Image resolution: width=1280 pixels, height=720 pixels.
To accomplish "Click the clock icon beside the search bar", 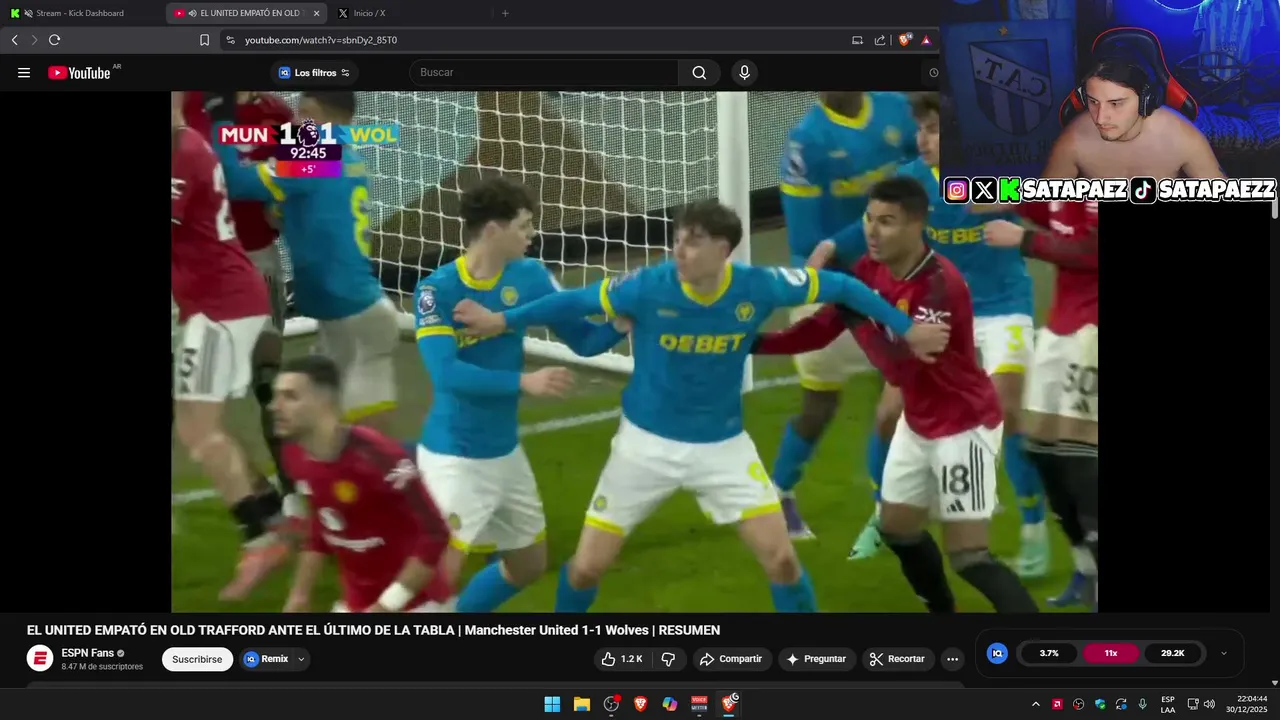I will click(x=933, y=73).
